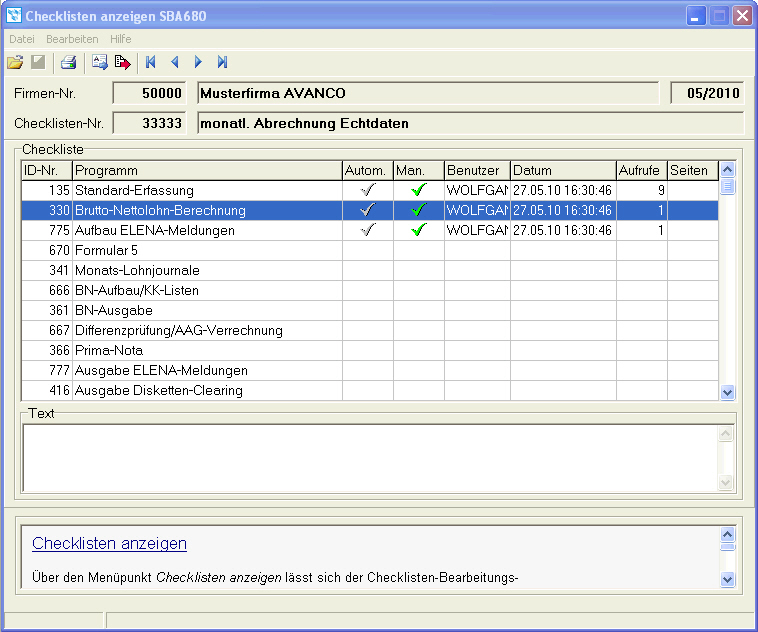Open the Hilfe menu
This screenshot has height=632, width=758.
point(120,39)
